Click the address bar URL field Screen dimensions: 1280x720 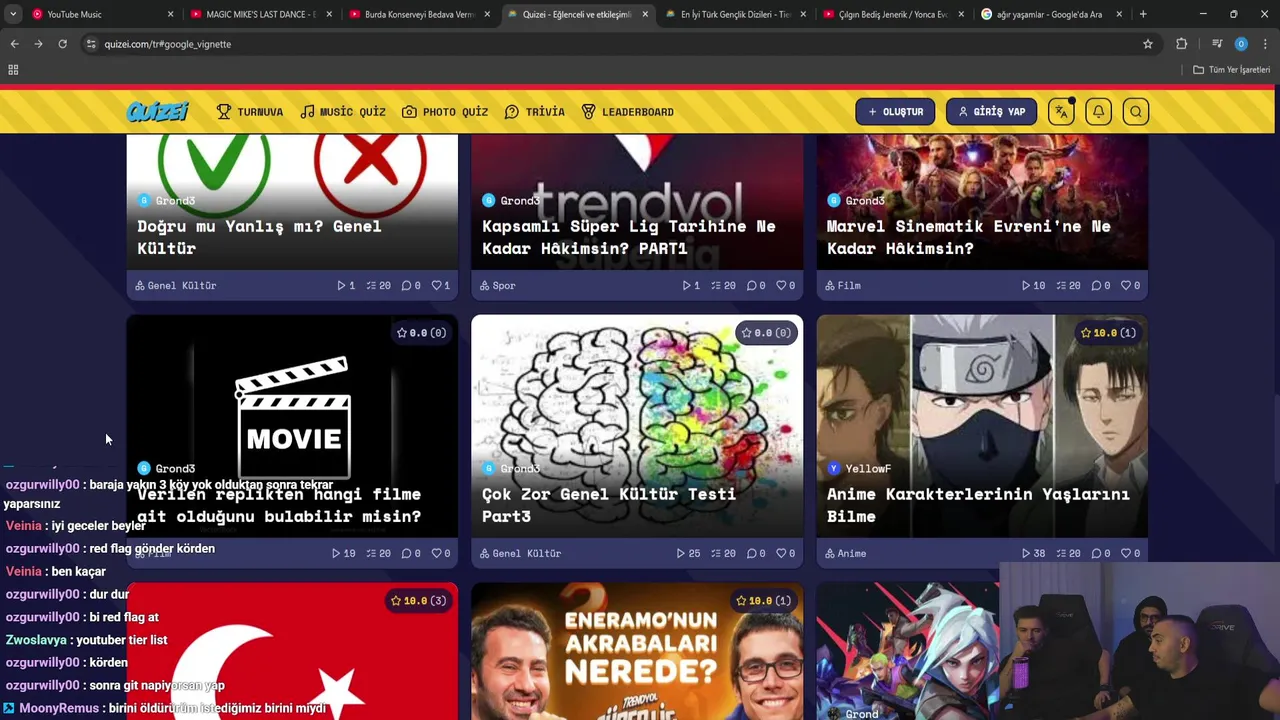610,44
